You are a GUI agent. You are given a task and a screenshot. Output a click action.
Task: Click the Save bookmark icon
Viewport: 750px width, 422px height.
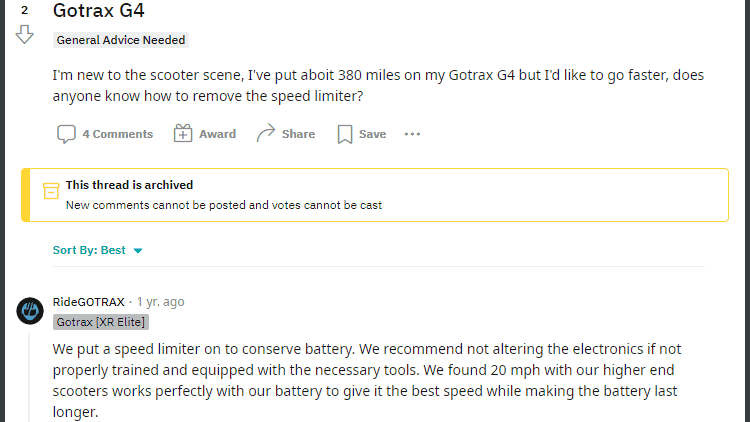coord(345,134)
